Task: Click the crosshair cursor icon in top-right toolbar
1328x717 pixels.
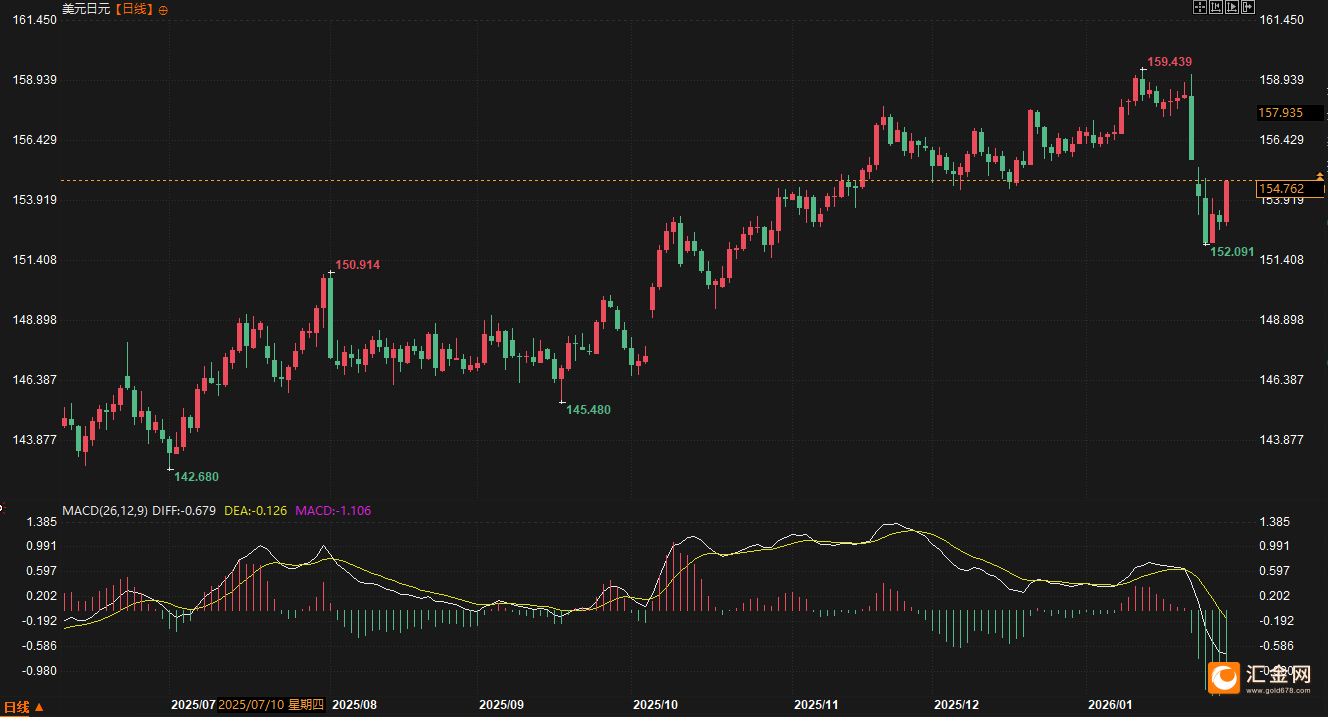Action: 1201,7
